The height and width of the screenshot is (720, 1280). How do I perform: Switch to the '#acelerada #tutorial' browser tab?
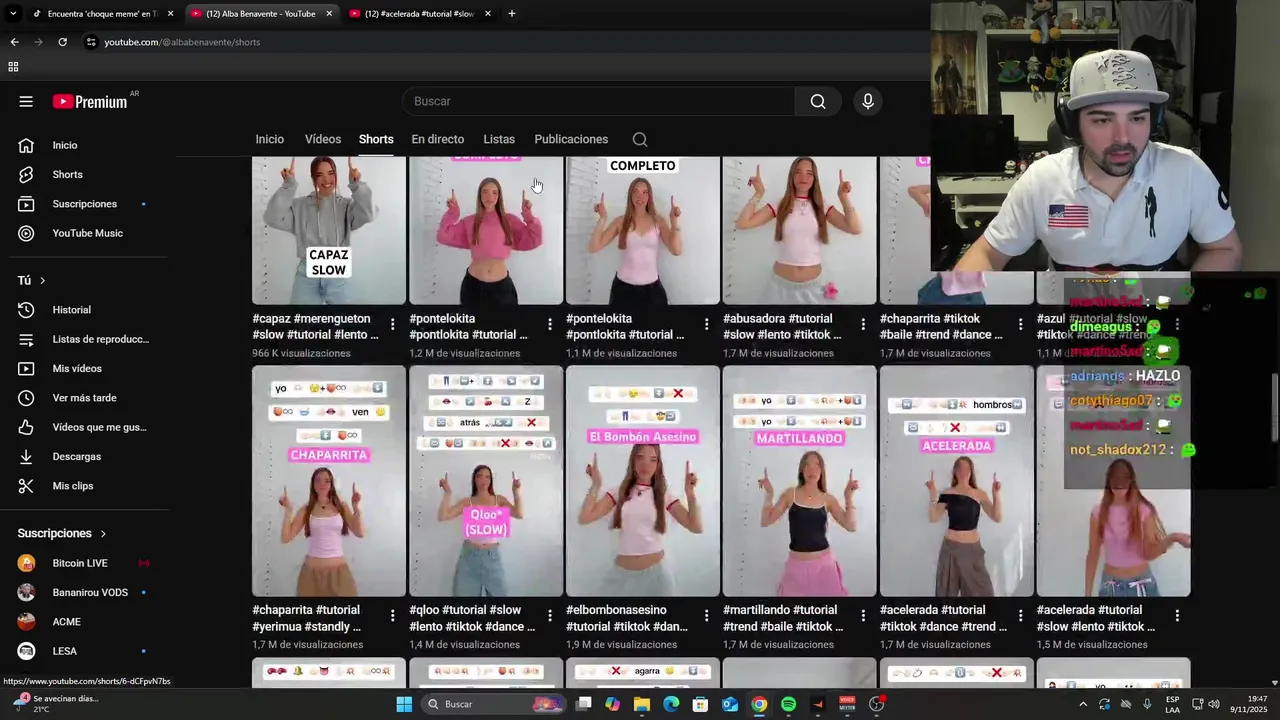click(420, 13)
